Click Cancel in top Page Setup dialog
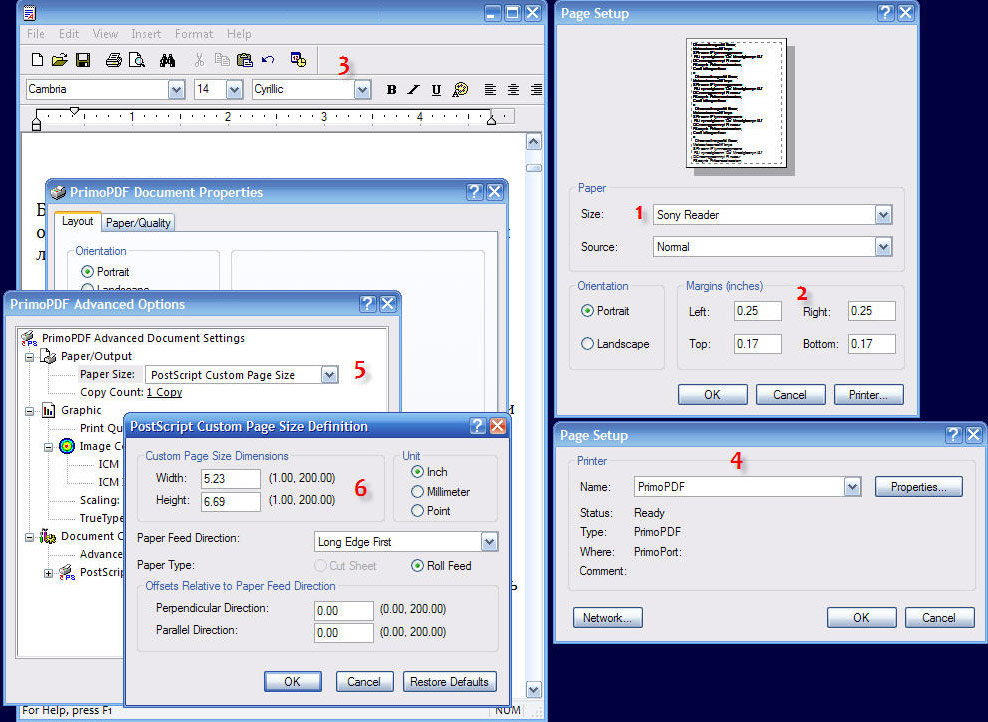Viewport: 988px width, 722px height. (790, 394)
